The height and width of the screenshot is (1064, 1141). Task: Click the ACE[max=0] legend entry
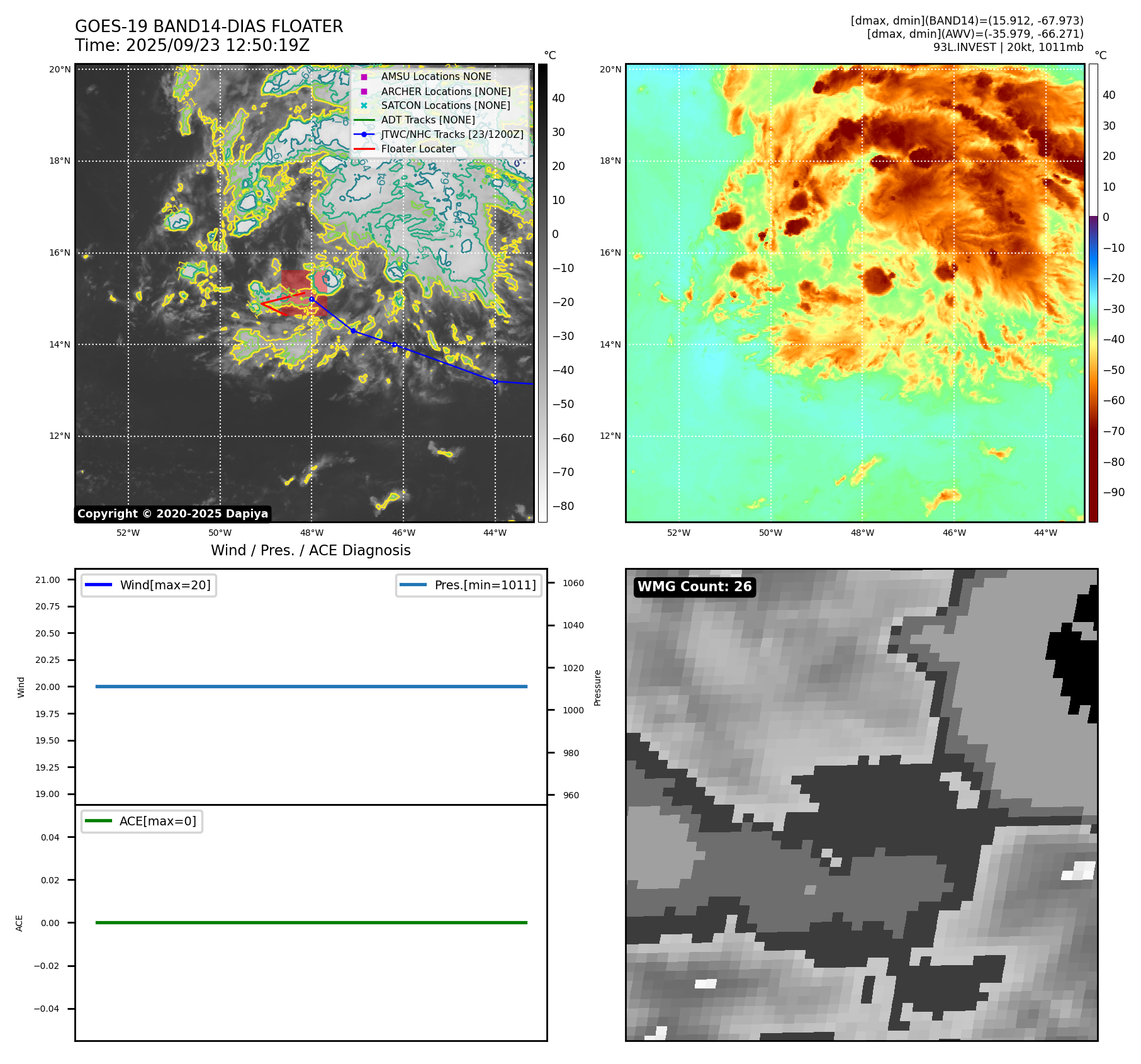[x=142, y=821]
